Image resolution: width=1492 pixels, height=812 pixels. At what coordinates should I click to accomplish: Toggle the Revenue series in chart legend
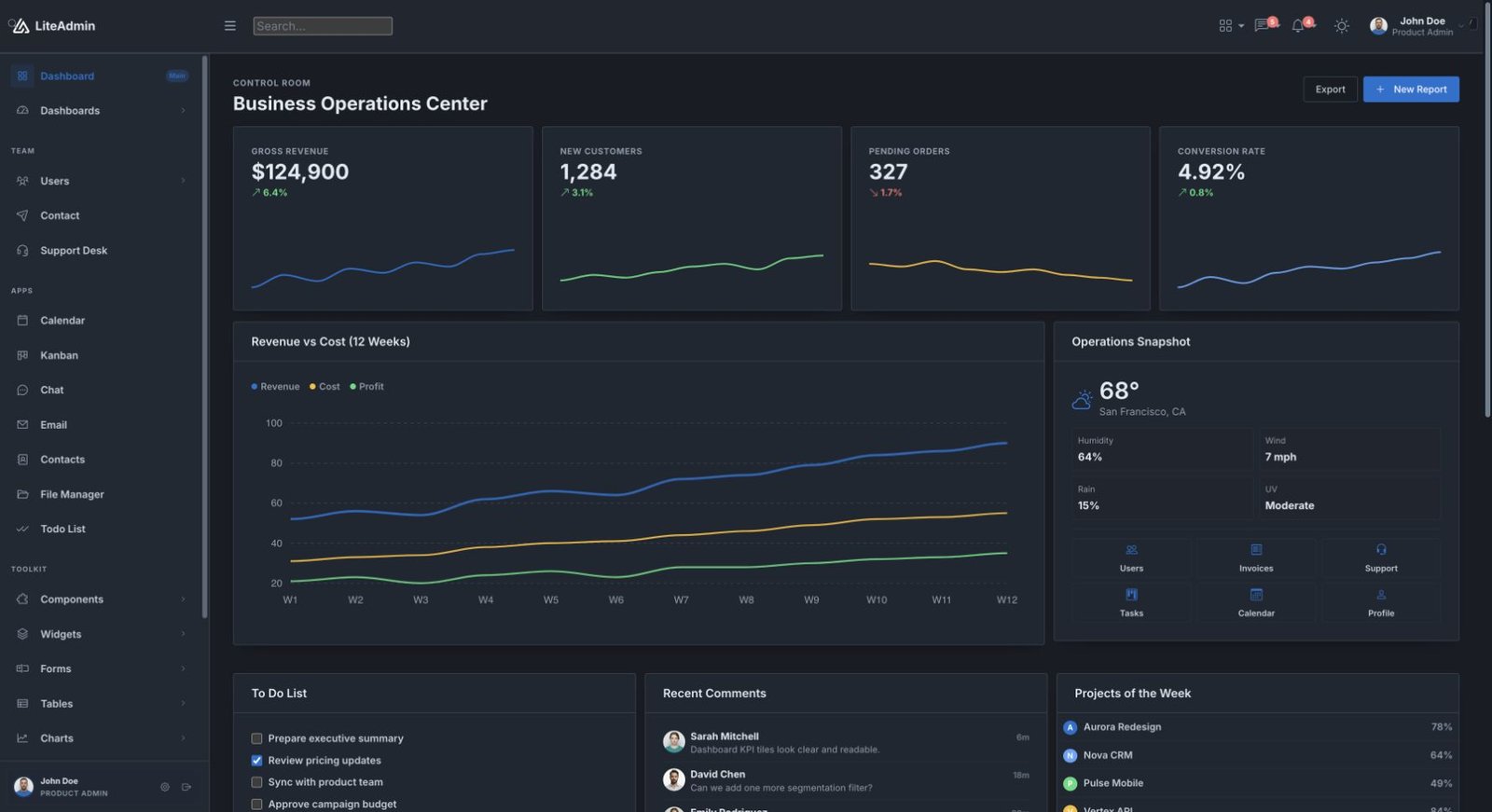[275, 386]
